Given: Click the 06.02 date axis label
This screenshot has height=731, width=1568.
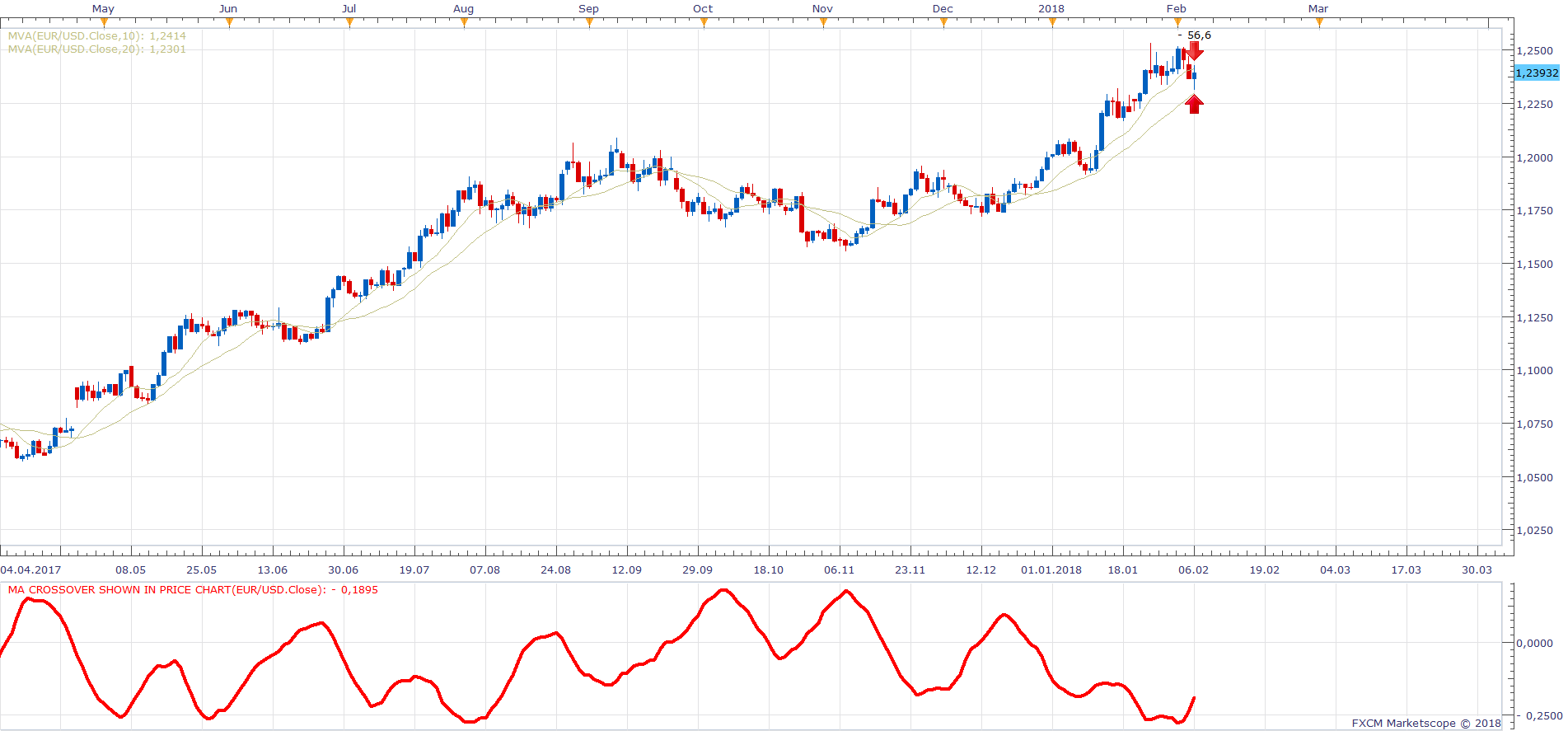Looking at the screenshot, I should click(1193, 570).
